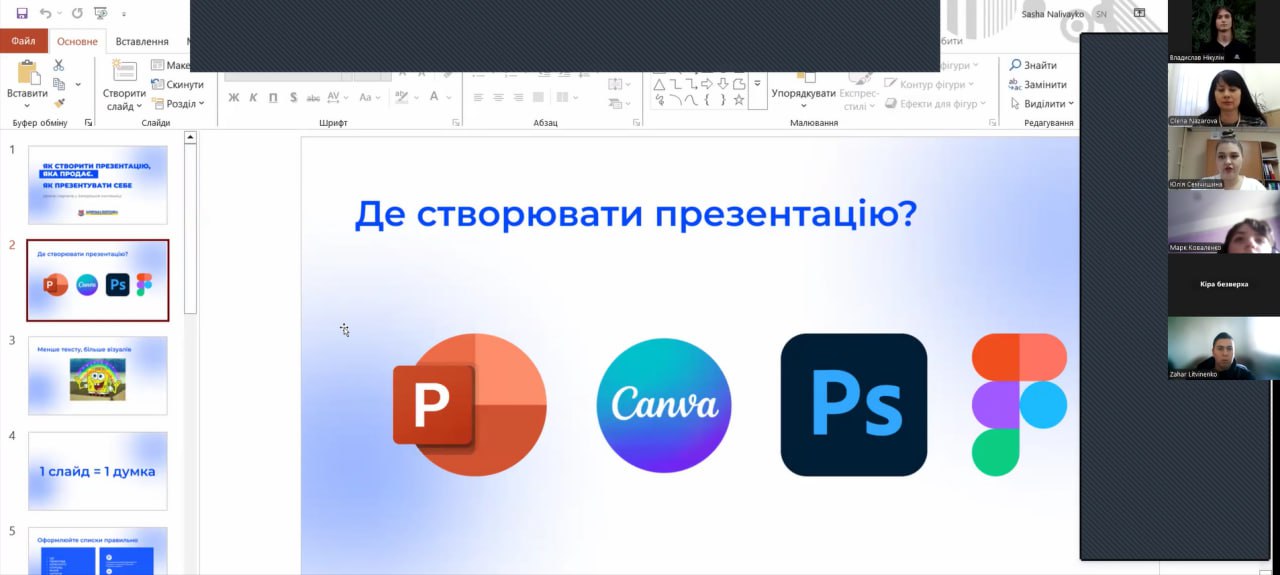Click the Save icon in quick access toolbar
The image size is (1280, 575).
point(22,14)
